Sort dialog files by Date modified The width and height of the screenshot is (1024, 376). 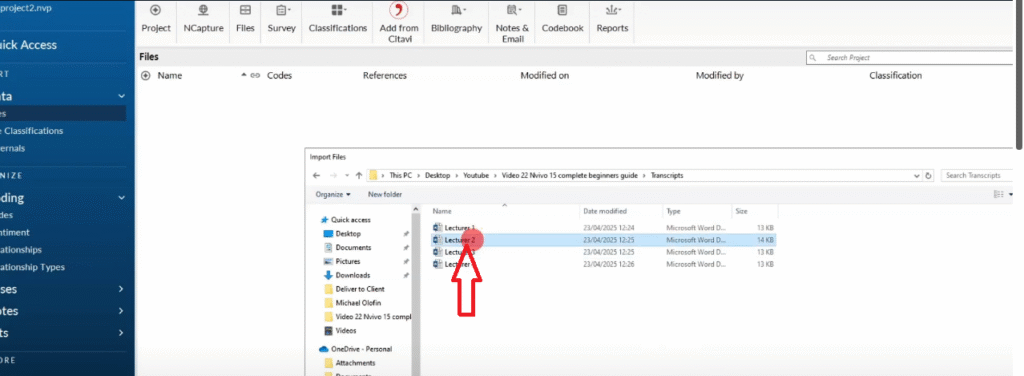pos(605,211)
